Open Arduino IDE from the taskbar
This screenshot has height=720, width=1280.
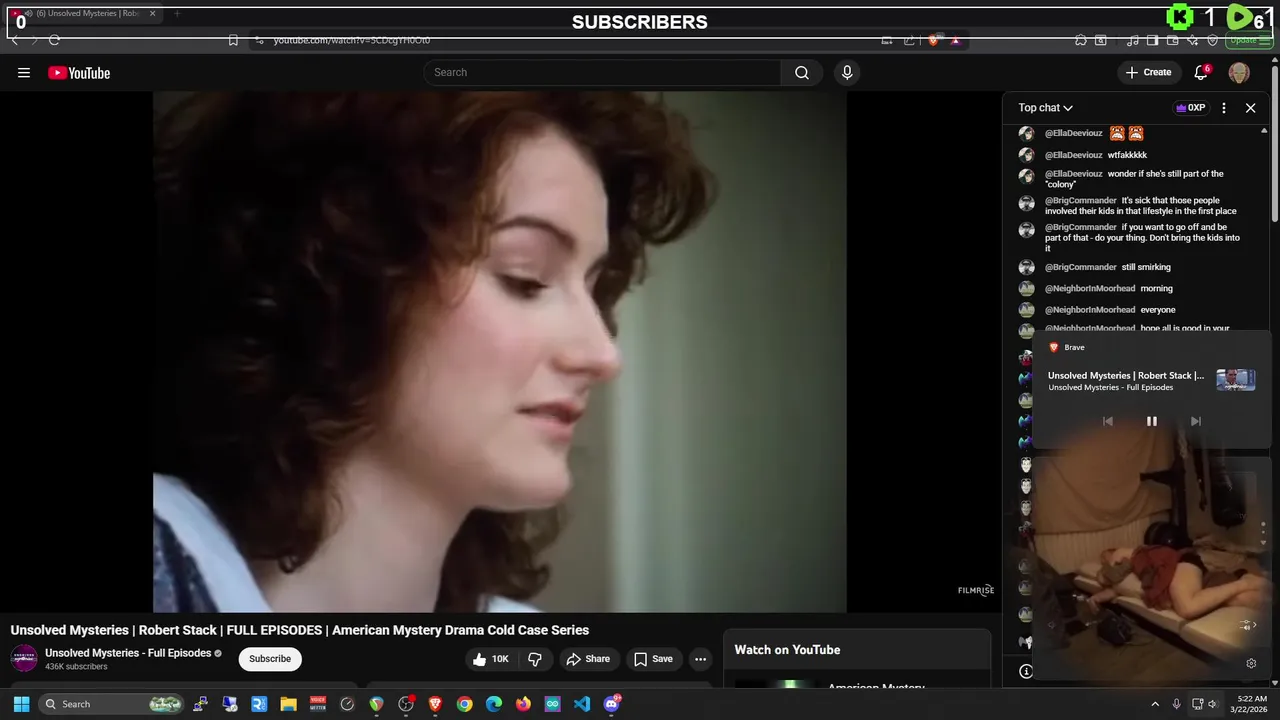553,704
